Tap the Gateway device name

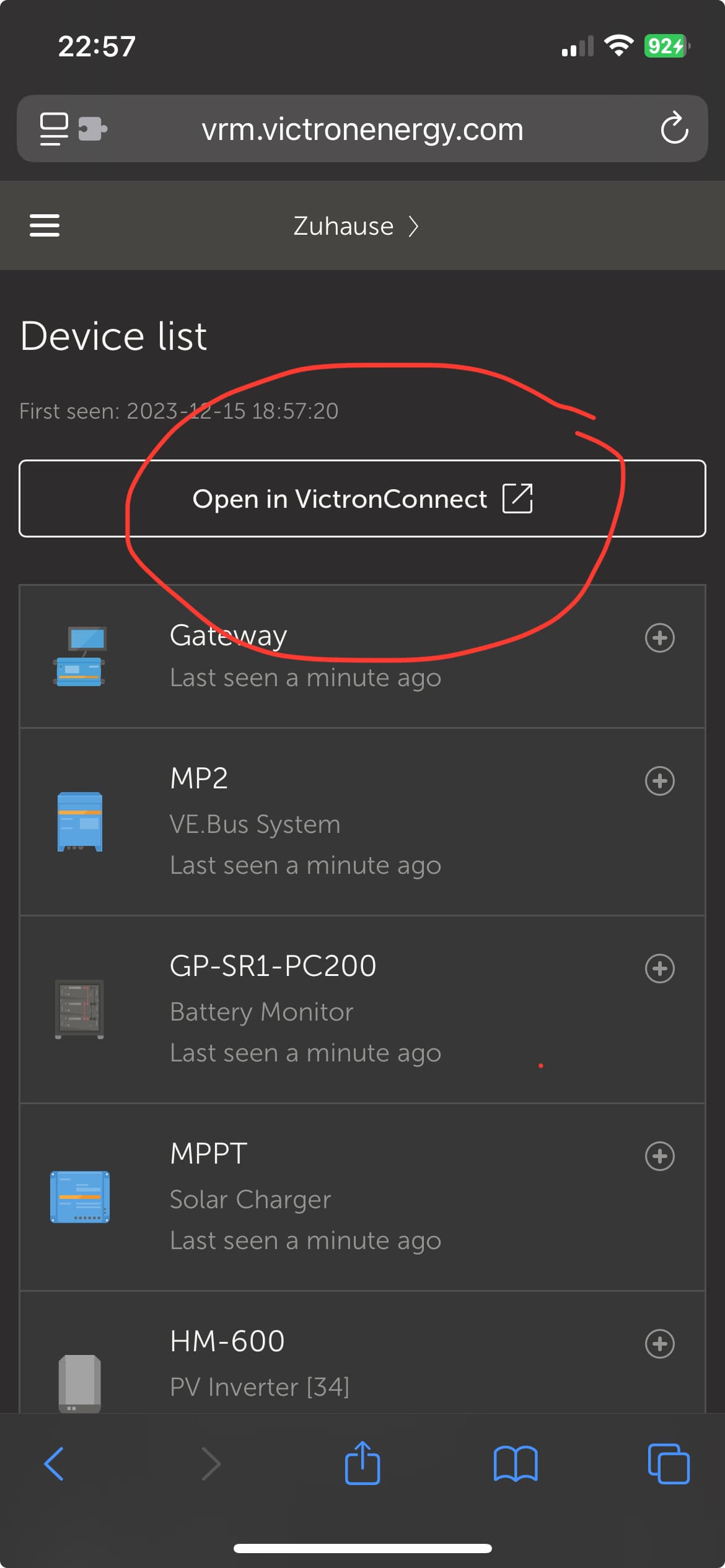pos(228,635)
